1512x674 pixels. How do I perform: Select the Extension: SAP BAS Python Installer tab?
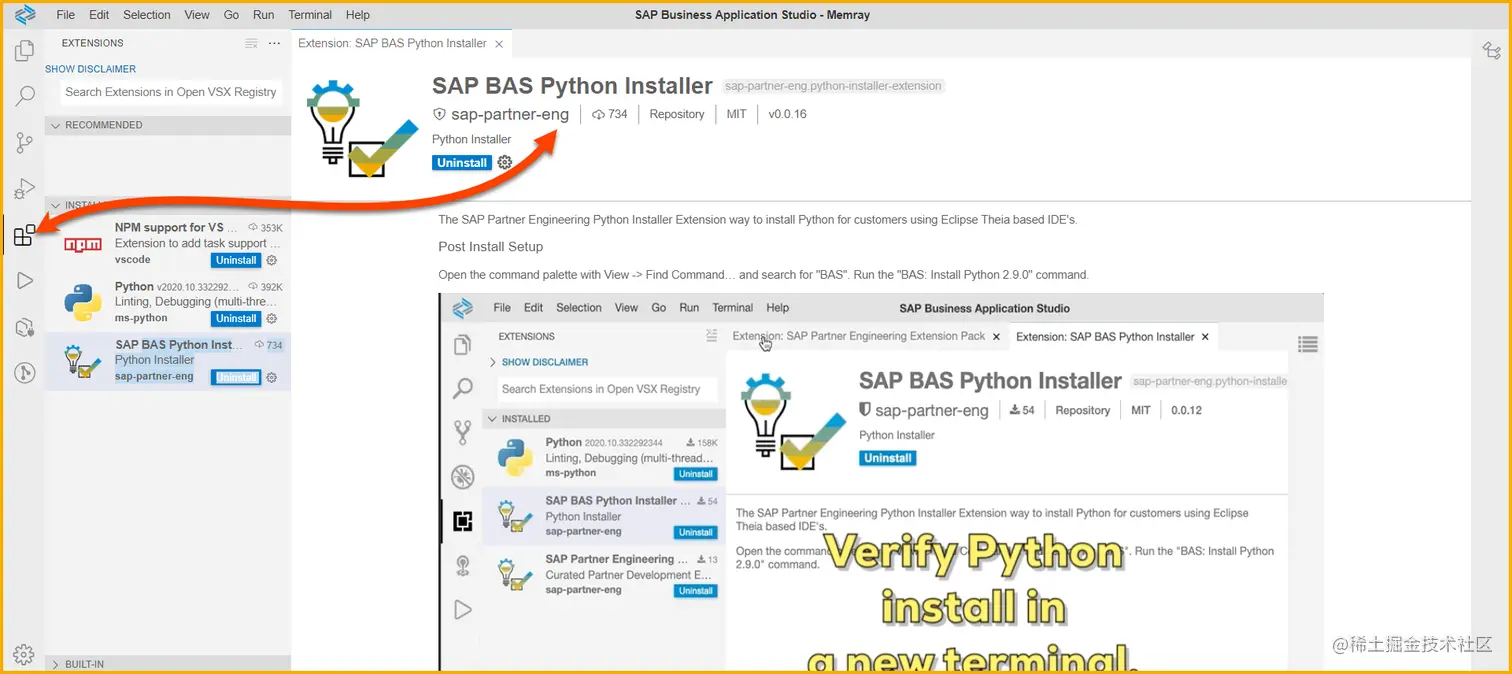point(401,44)
